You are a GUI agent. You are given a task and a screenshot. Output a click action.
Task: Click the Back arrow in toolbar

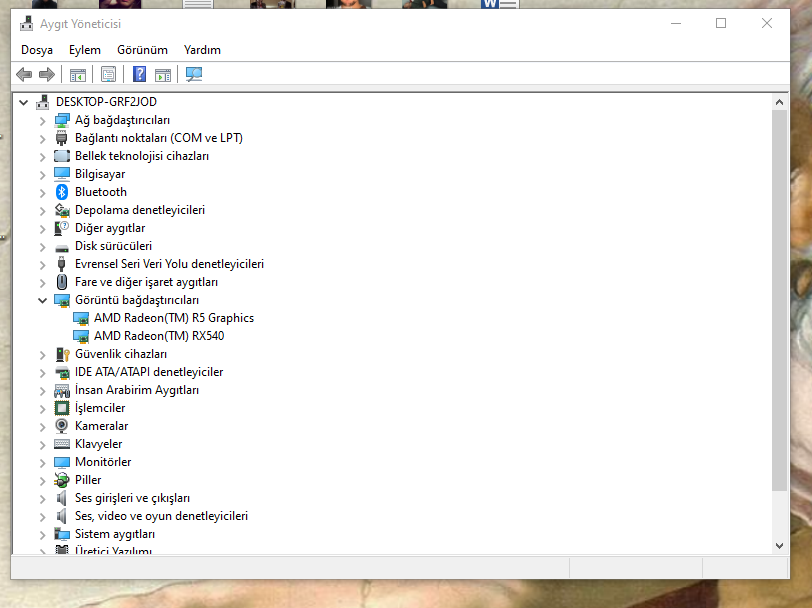[x=24, y=74]
